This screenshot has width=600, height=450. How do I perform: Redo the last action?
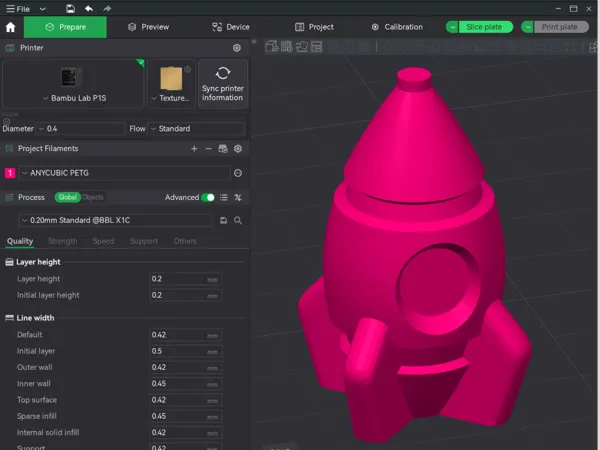click(x=107, y=8)
